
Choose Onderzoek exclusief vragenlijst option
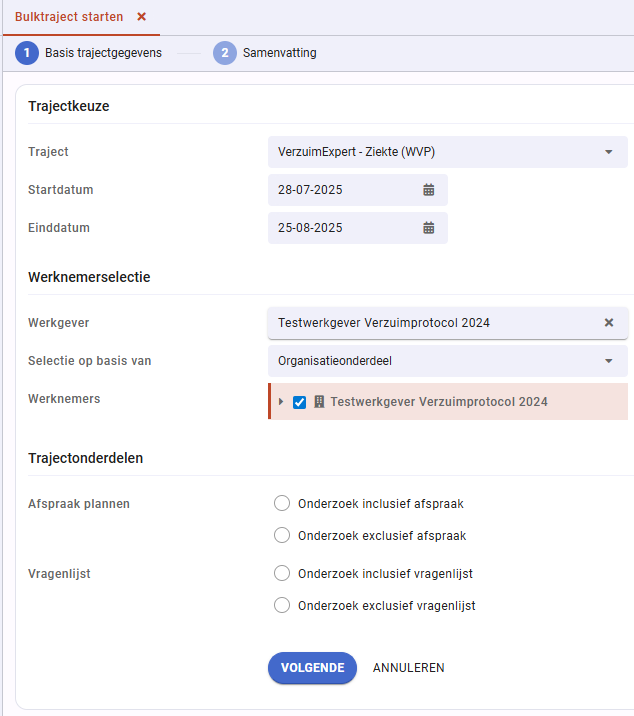282,605
